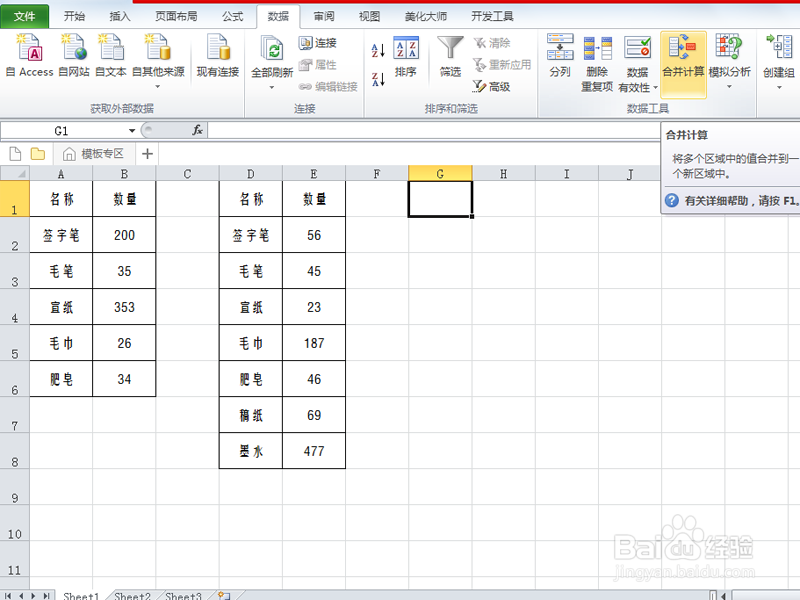Image resolution: width=800 pixels, height=600 pixels.
Task: Go to last sheet navigation arrow
Action: (46, 595)
